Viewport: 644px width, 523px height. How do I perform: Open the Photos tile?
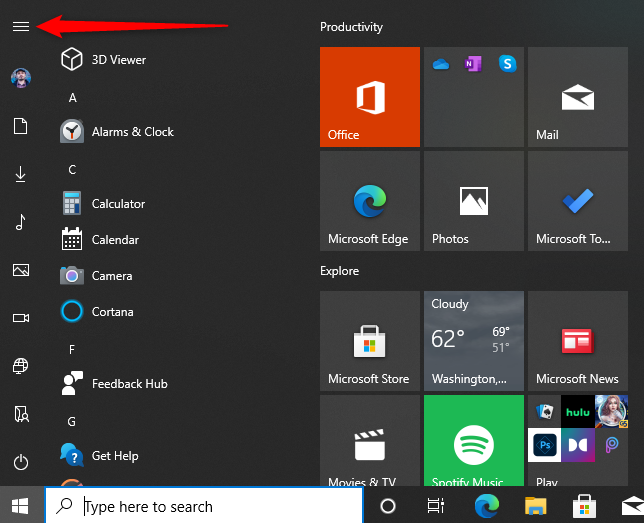coord(474,201)
